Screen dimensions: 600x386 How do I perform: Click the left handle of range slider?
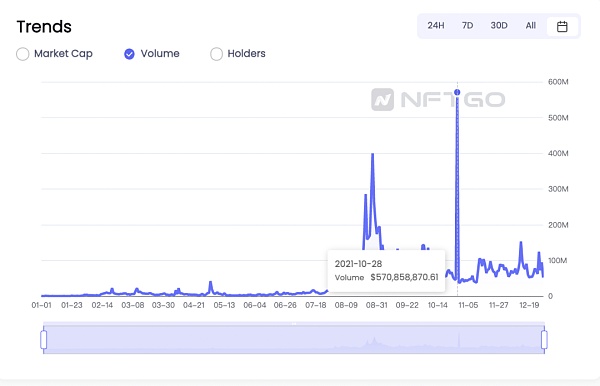pos(44,339)
